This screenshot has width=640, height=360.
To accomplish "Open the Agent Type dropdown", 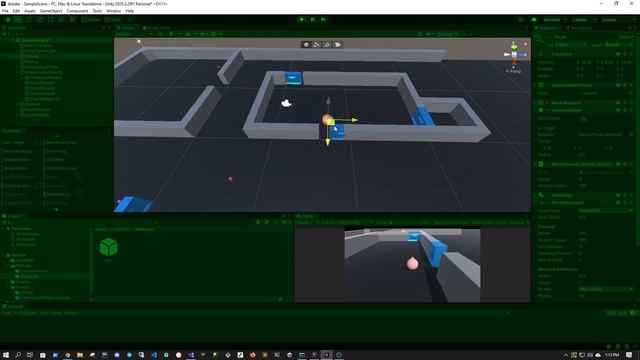I will (606, 210).
